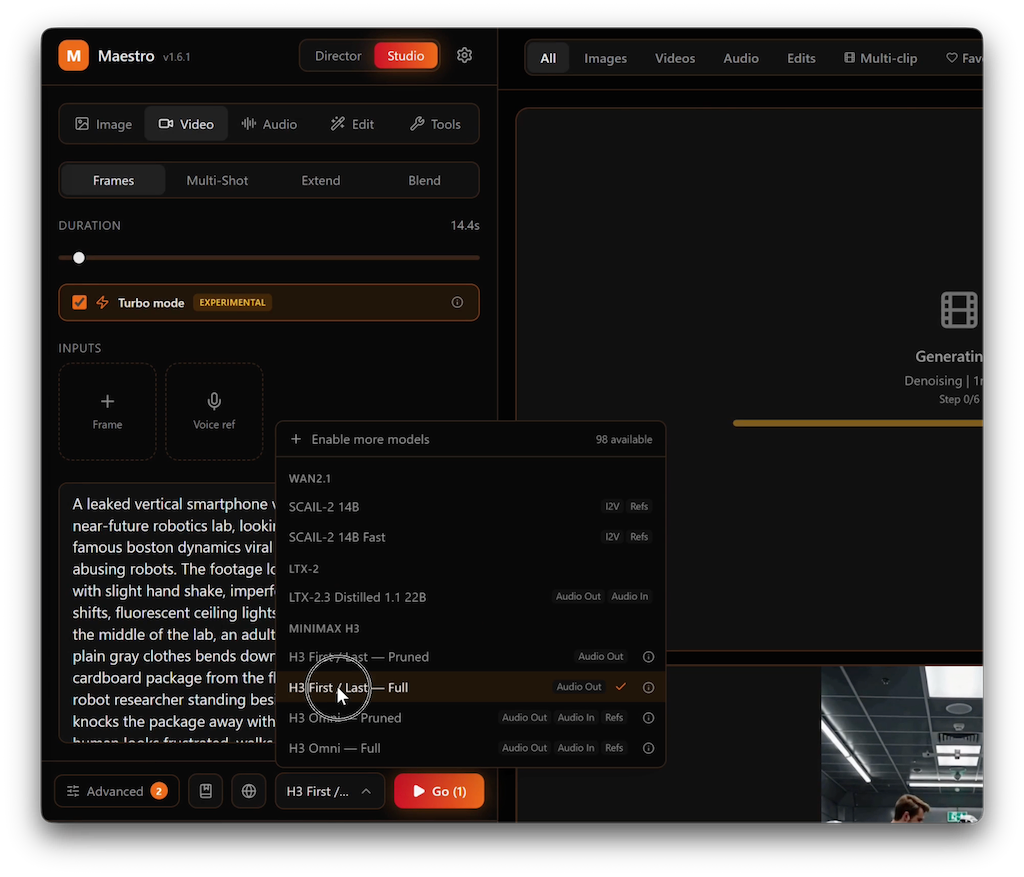Filter gallery by Images

tap(605, 58)
